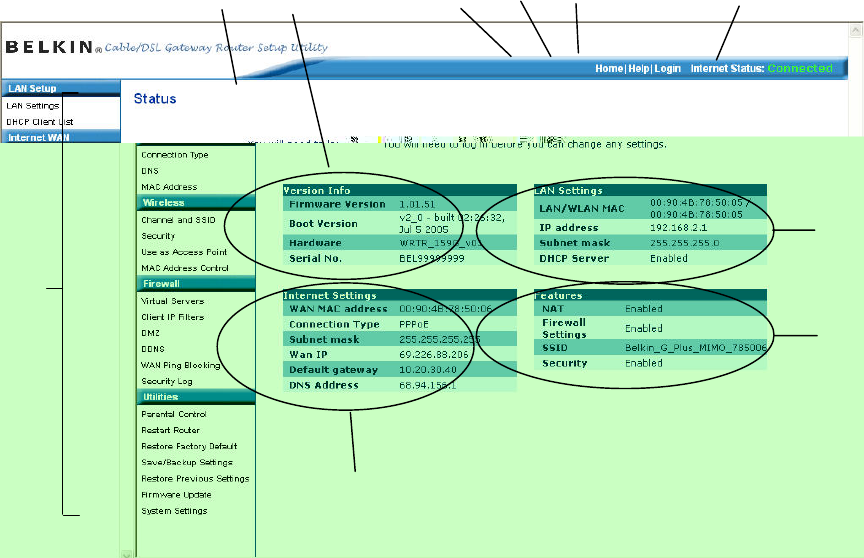Open Firmware Update page
This screenshot has width=864, height=558.
click(176, 495)
